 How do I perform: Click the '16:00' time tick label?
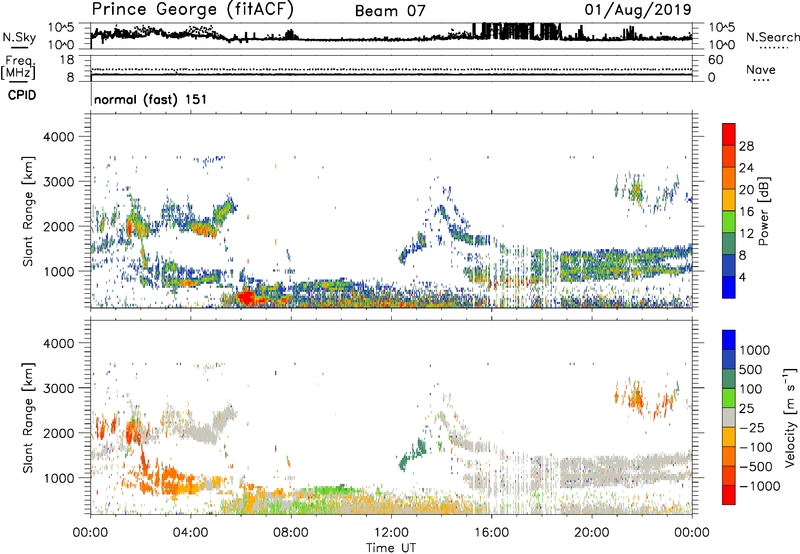tap(491, 533)
